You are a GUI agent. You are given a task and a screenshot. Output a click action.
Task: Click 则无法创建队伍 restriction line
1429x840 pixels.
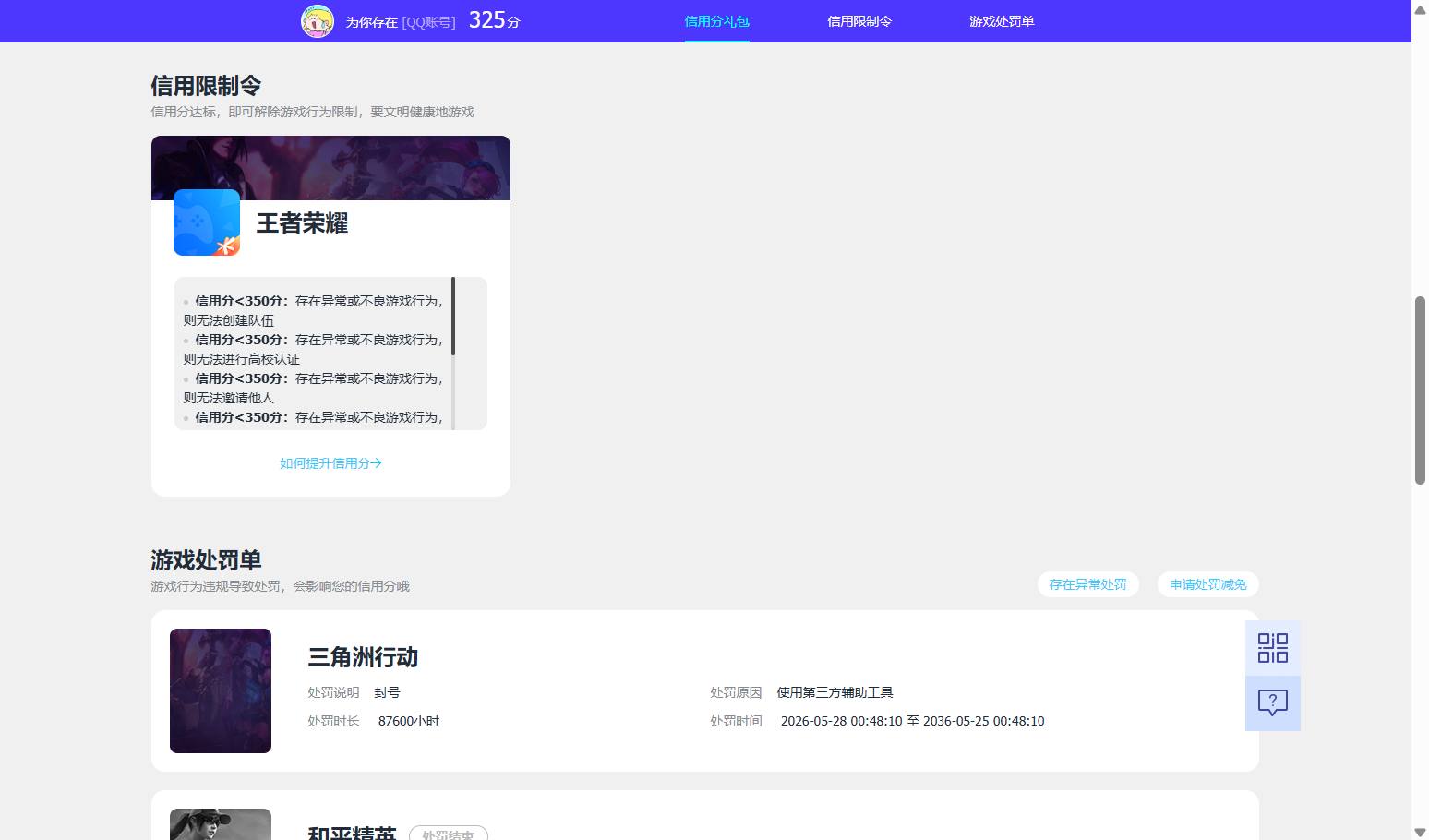[228, 320]
